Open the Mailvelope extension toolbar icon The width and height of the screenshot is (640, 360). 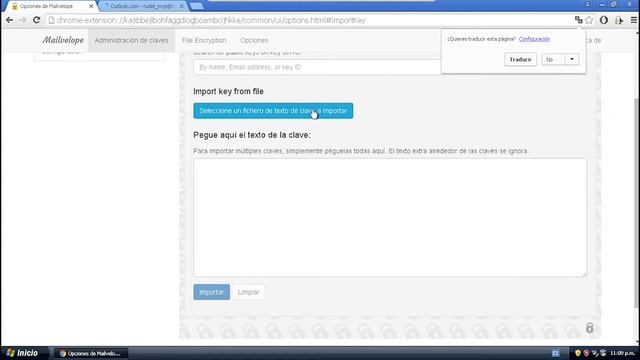pos(619,20)
